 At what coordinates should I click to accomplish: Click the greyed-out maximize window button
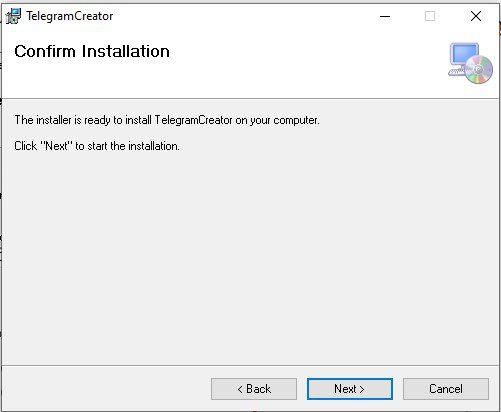tap(430, 16)
